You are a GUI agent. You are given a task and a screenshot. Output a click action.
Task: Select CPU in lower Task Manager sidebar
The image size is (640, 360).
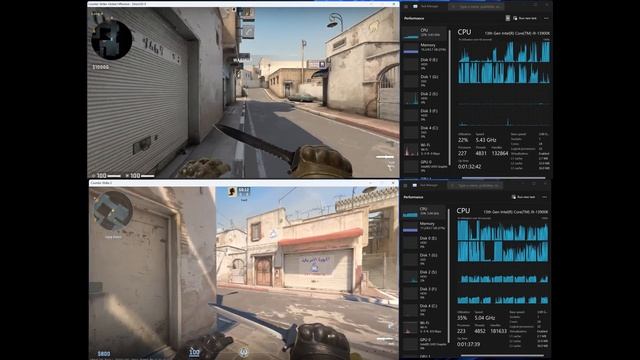point(424,211)
